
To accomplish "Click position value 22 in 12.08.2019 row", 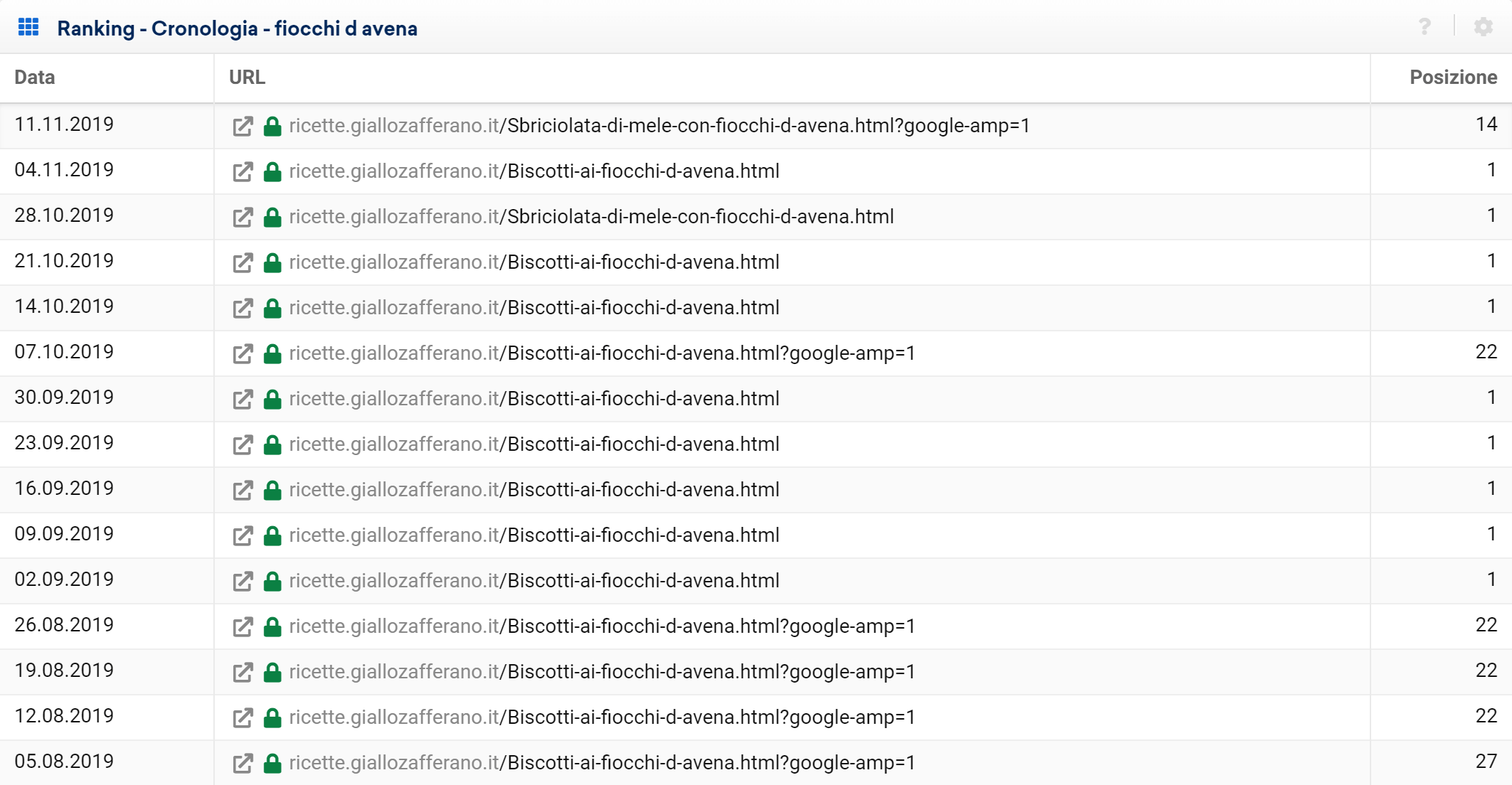I will tap(1486, 716).
